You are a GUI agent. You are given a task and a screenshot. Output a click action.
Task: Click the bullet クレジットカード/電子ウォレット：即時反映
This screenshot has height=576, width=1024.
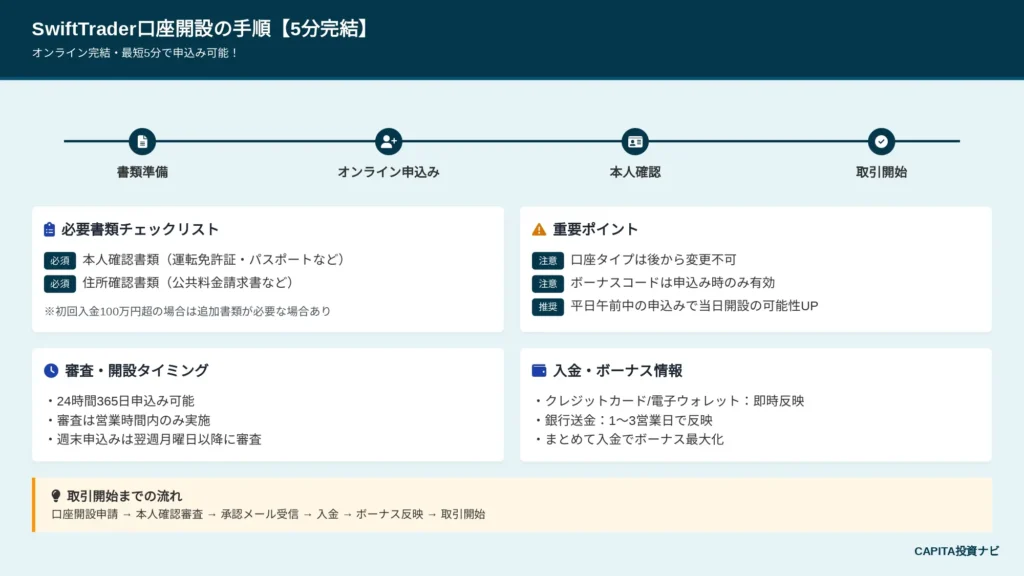point(668,401)
